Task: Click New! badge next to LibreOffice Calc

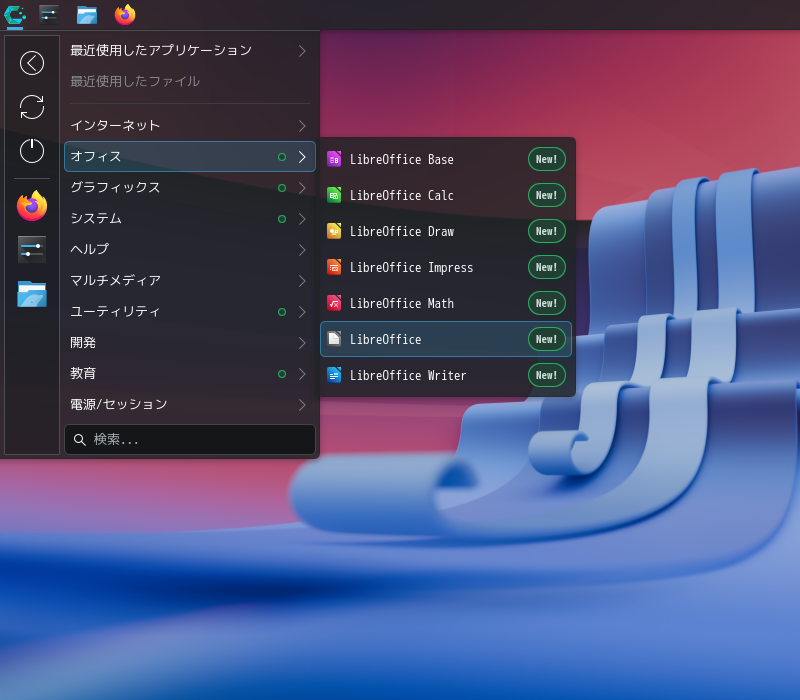Action: coord(546,195)
